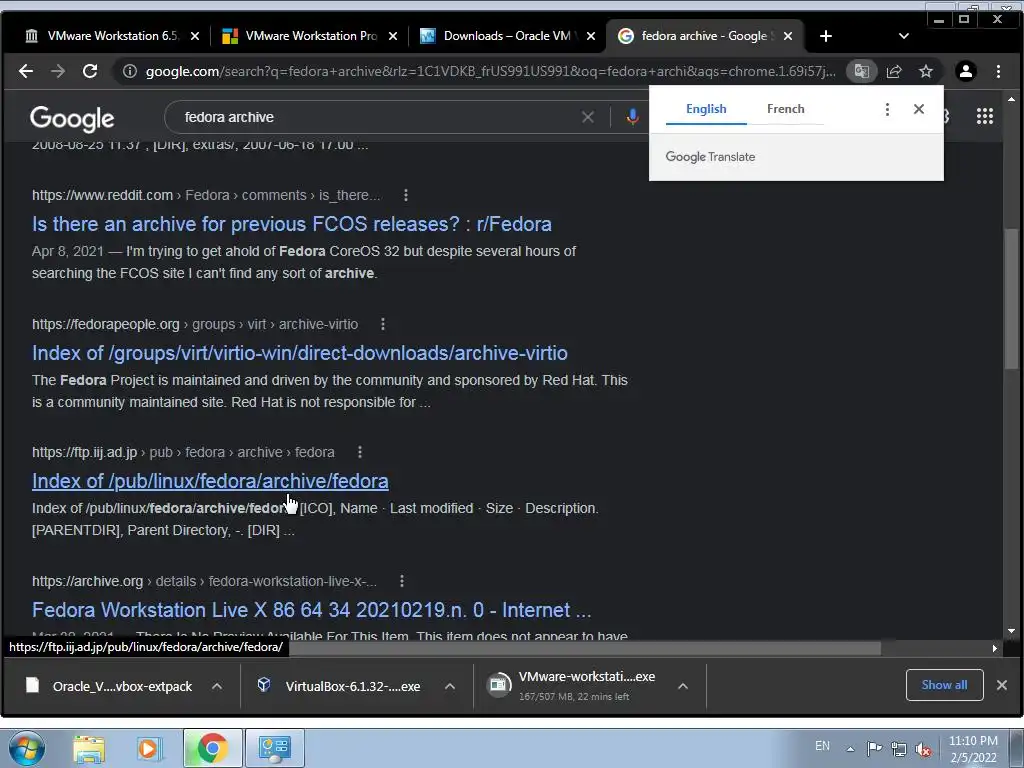The width and height of the screenshot is (1024, 768).
Task: Reload the current page
Action: (90, 71)
